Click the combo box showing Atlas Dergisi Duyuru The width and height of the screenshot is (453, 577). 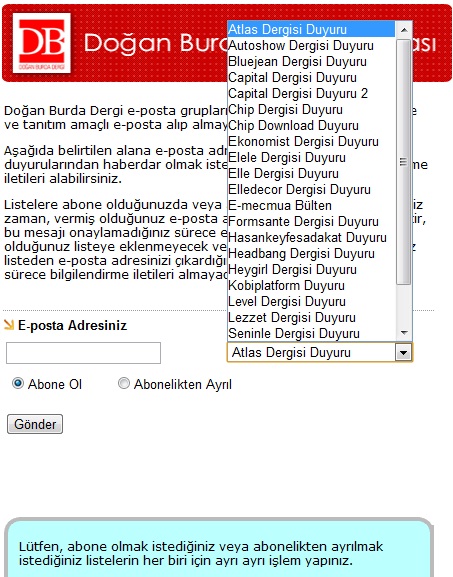click(320, 353)
